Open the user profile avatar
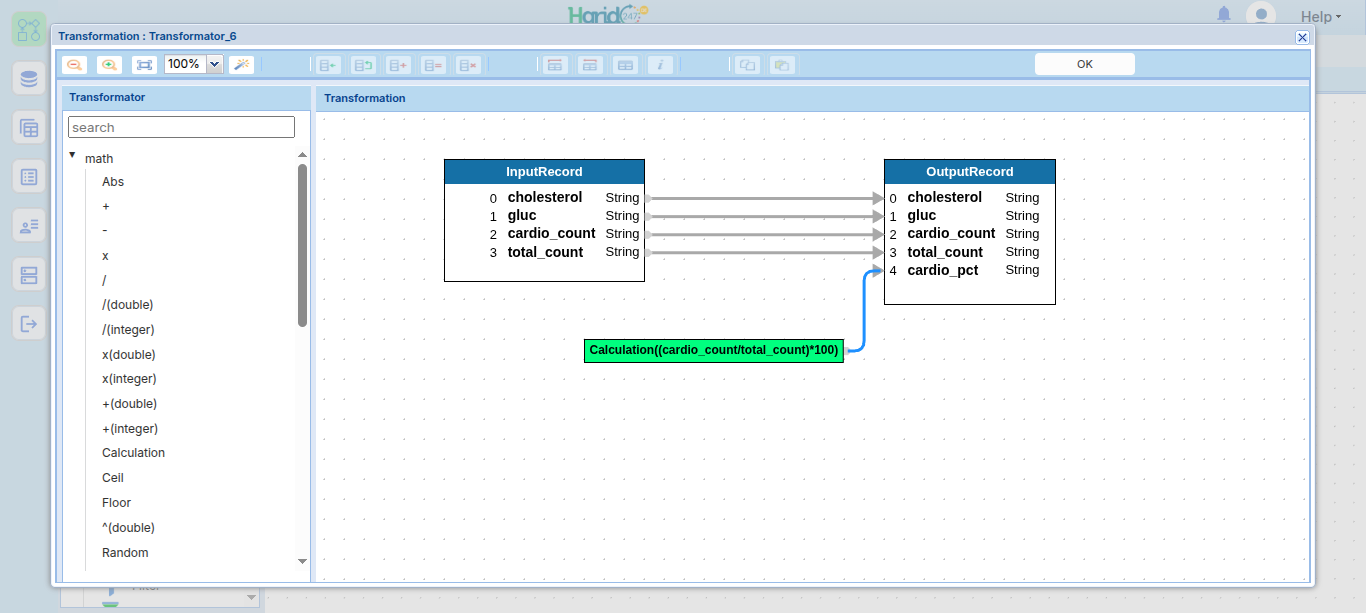1366x613 pixels. tap(1260, 15)
